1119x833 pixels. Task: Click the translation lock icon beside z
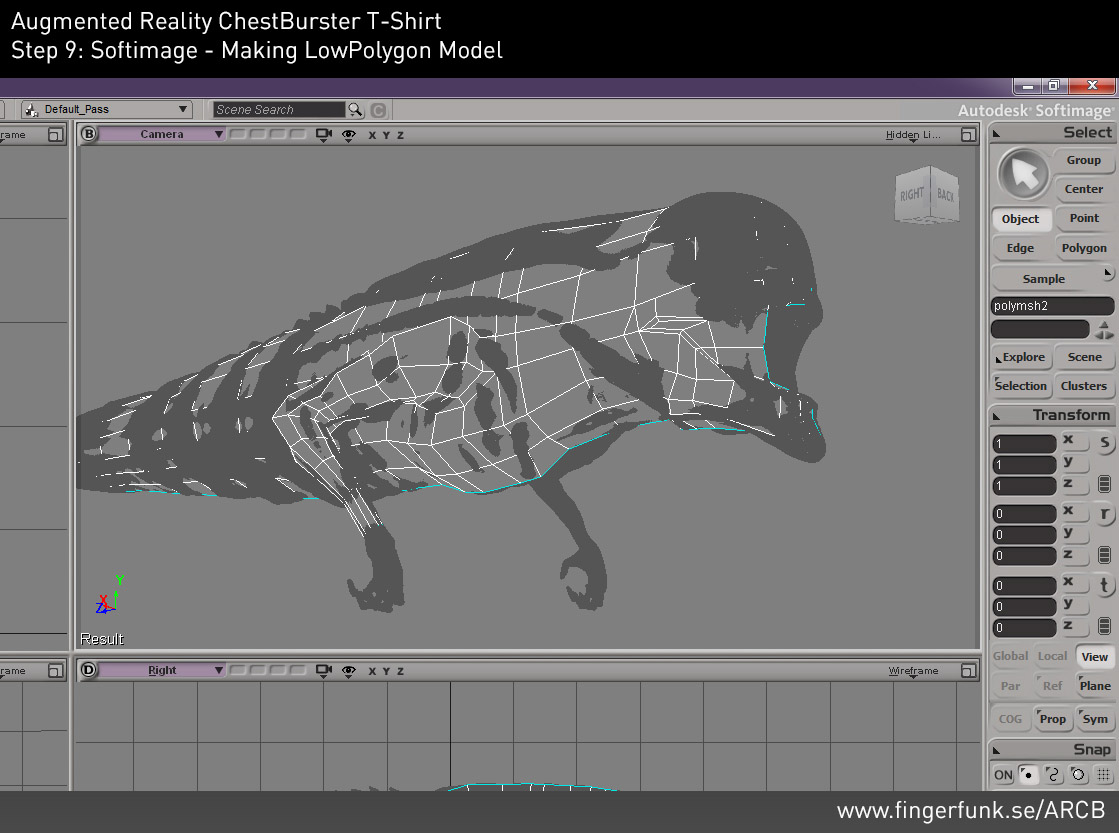pyautogui.click(x=1104, y=626)
